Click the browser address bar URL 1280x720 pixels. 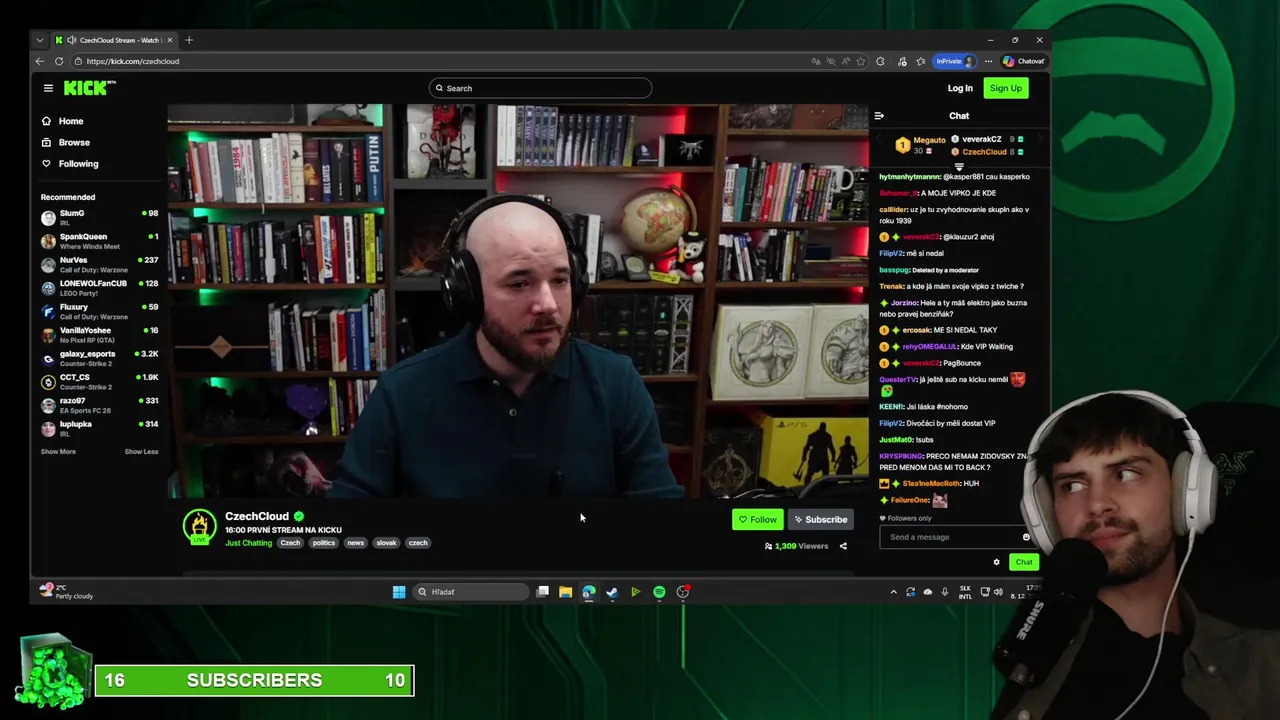[x=133, y=61]
